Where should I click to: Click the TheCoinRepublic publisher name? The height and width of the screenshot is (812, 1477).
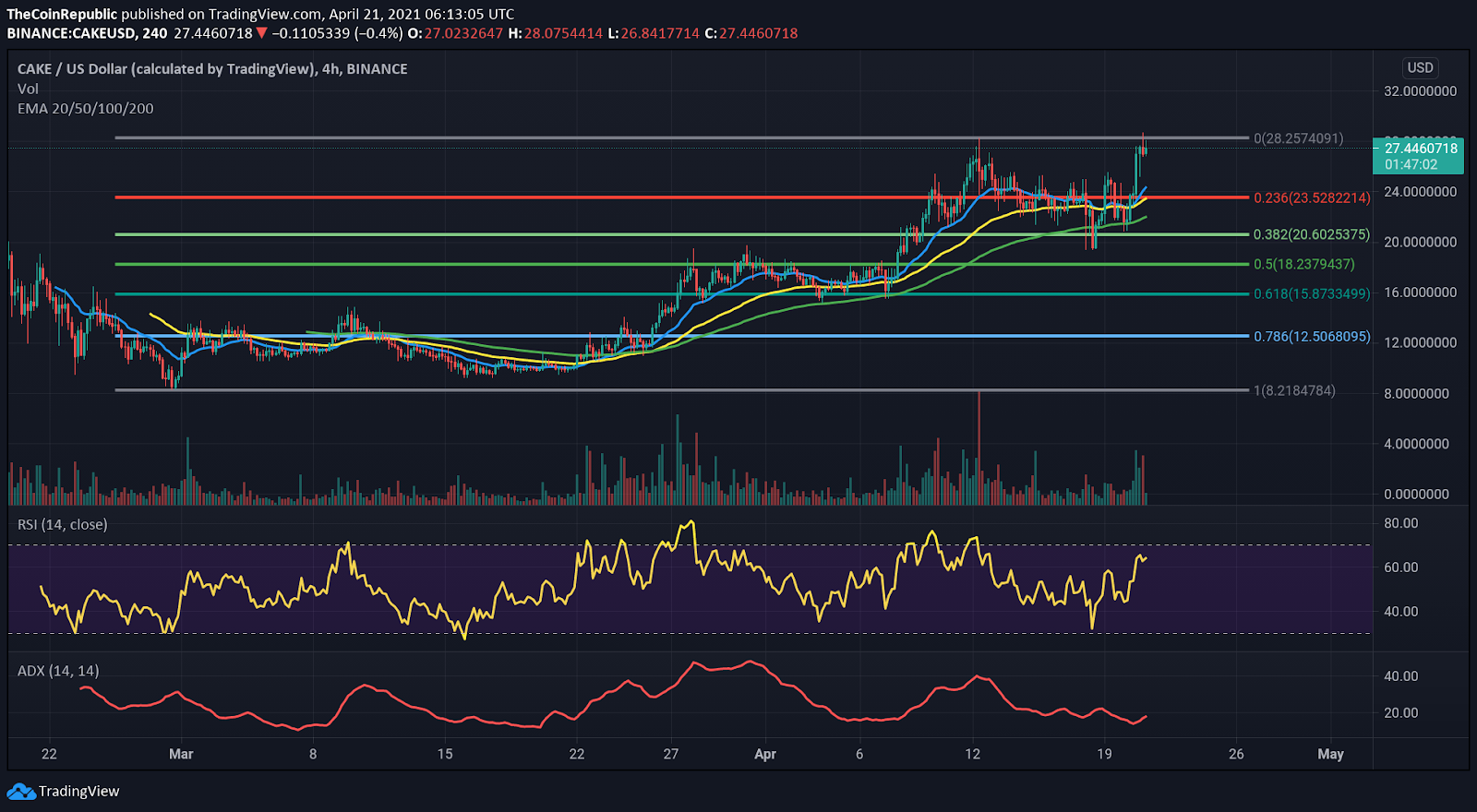[x=62, y=14]
